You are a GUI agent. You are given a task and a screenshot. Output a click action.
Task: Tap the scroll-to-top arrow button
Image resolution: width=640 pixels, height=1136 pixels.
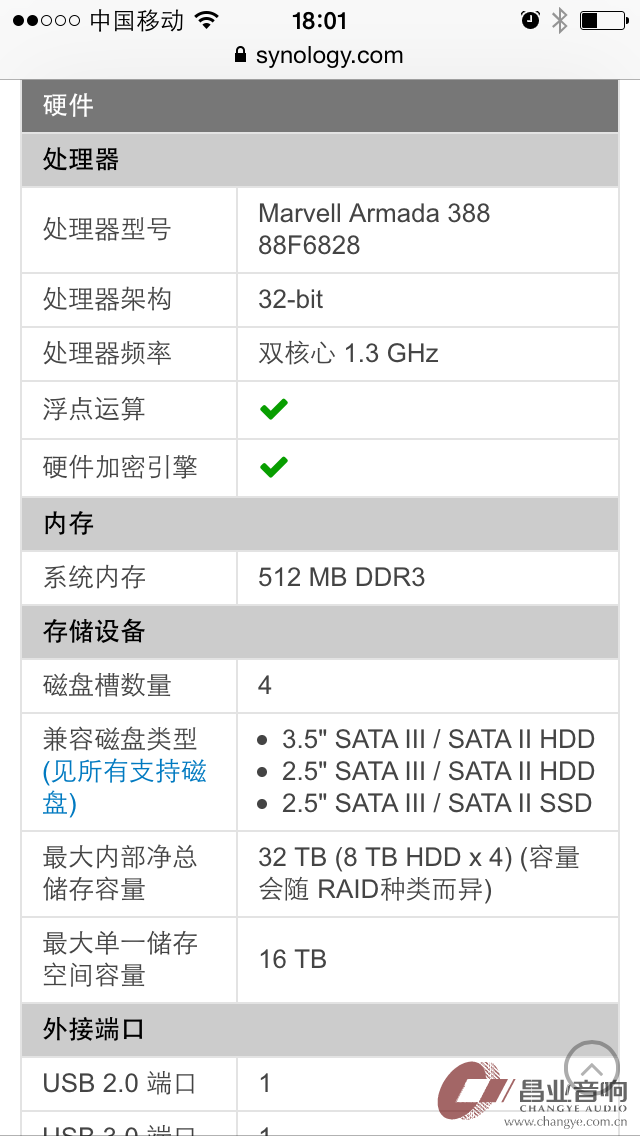(591, 1069)
